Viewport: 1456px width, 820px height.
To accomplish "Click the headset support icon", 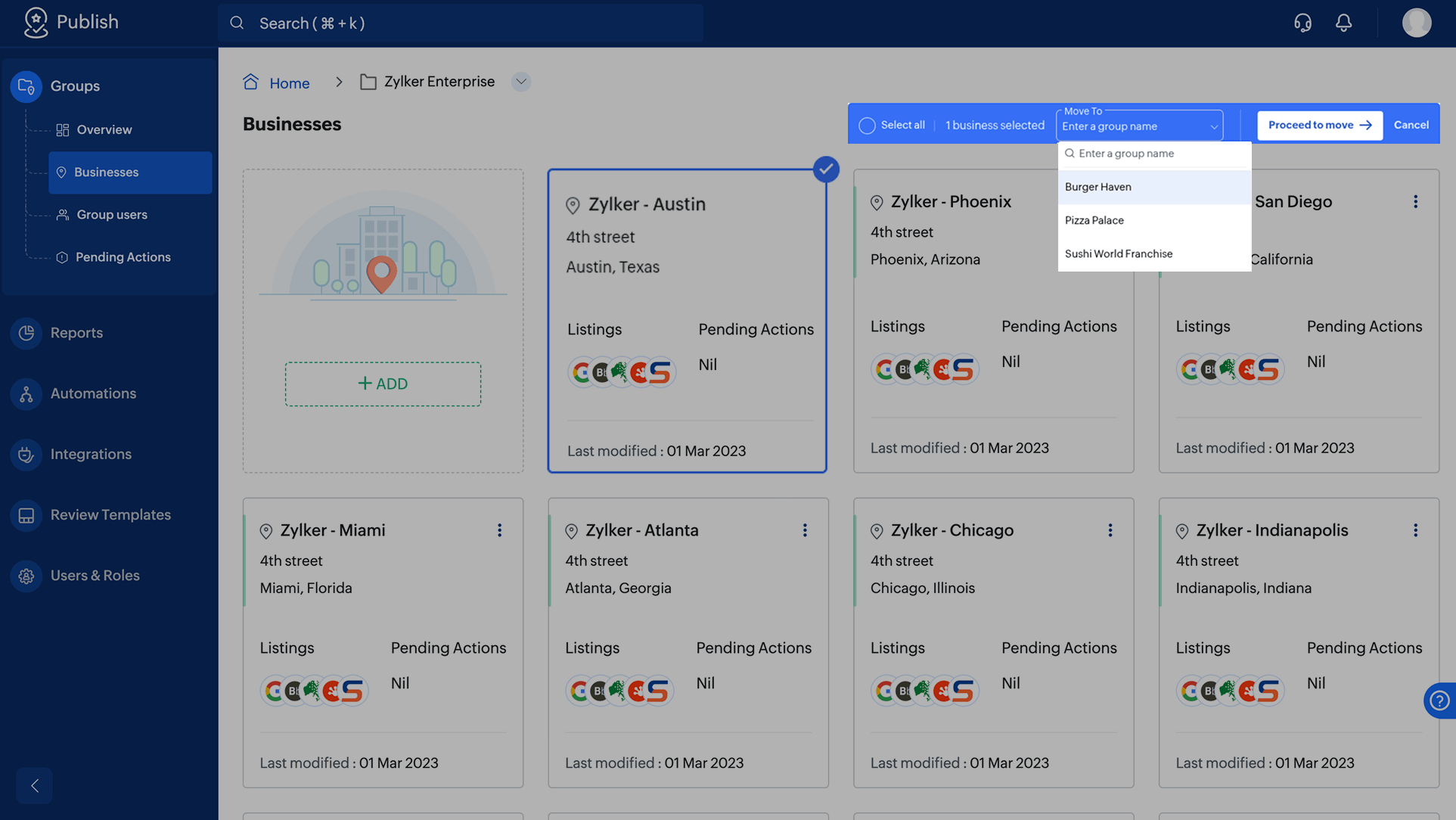I will pos(1302,23).
